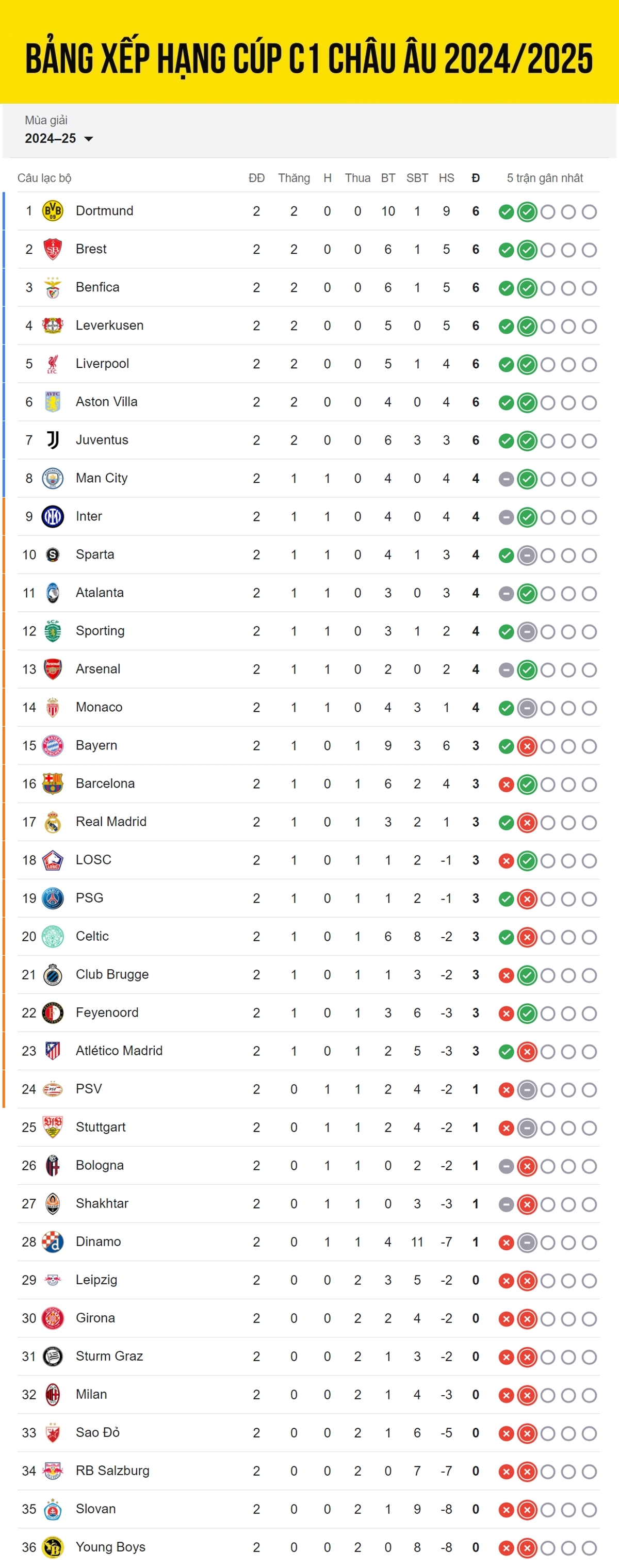The width and height of the screenshot is (619, 1568).
Task: Click the Dortmund club crest
Action: (x=52, y=210)
